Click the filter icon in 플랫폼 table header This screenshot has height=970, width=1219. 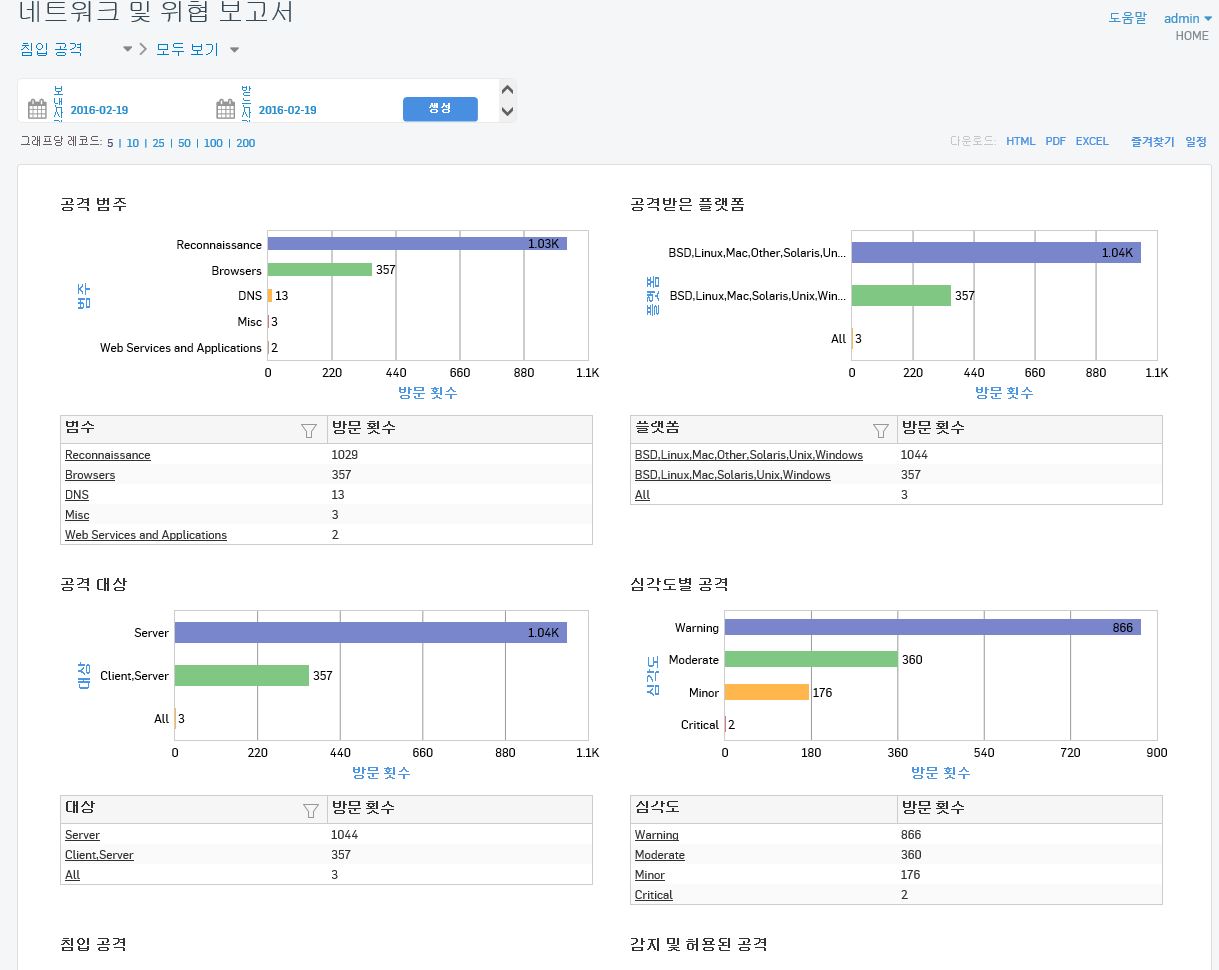pyautogui.click(x=880, y=431)
